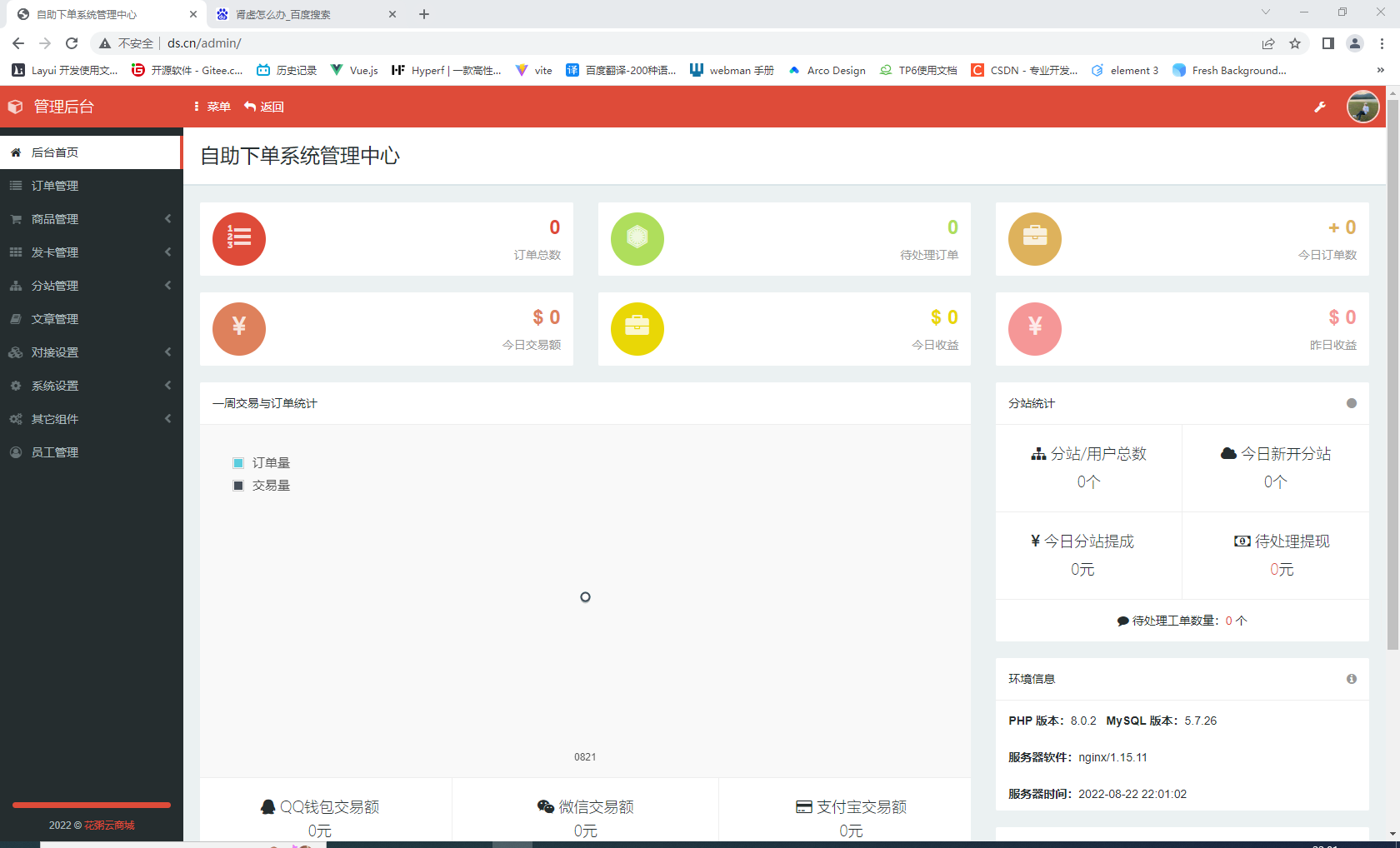Click the 管理后台 cube logo icon
This screenshot has height=848, width=1400.
14,107
